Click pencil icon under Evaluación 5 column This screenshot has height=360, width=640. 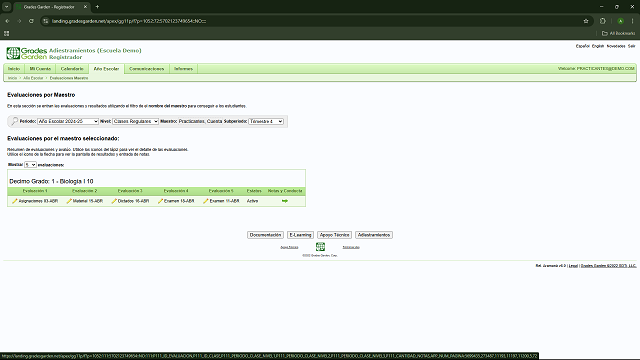click(206, 201)
